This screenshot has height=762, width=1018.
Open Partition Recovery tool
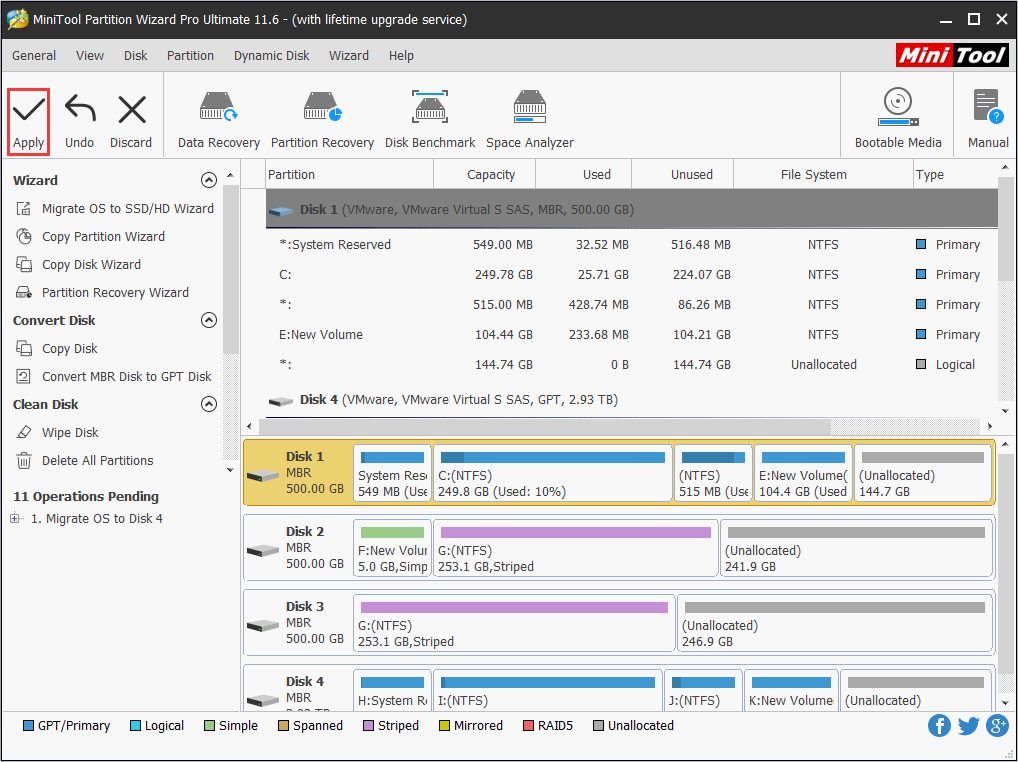tap(322, 121)
